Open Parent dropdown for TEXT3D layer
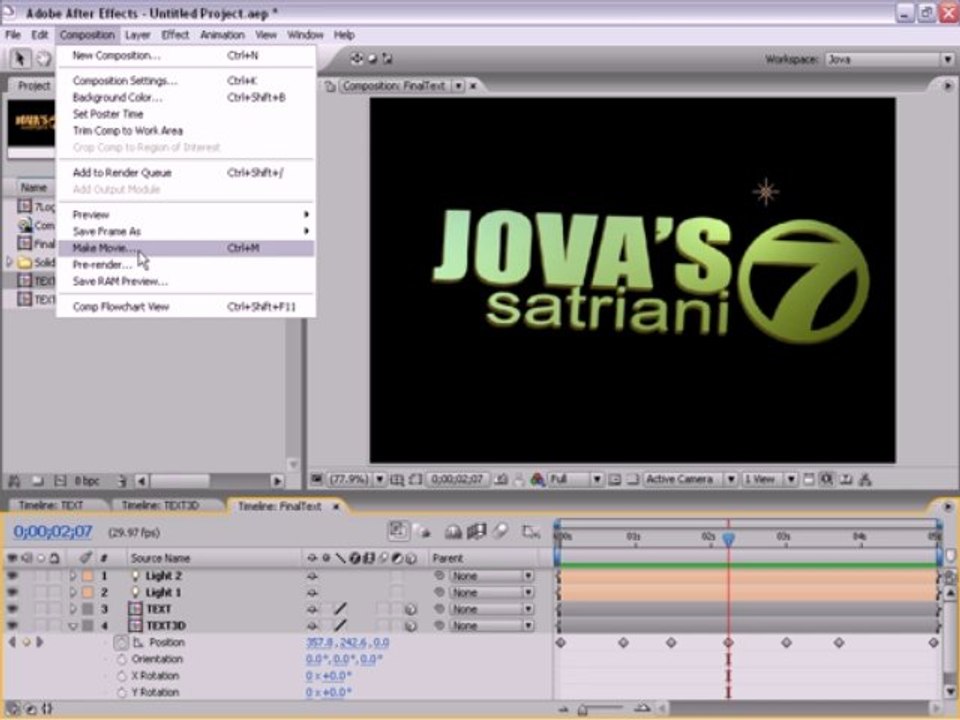Viewport: 960px width, 720px height. [492, 626]
